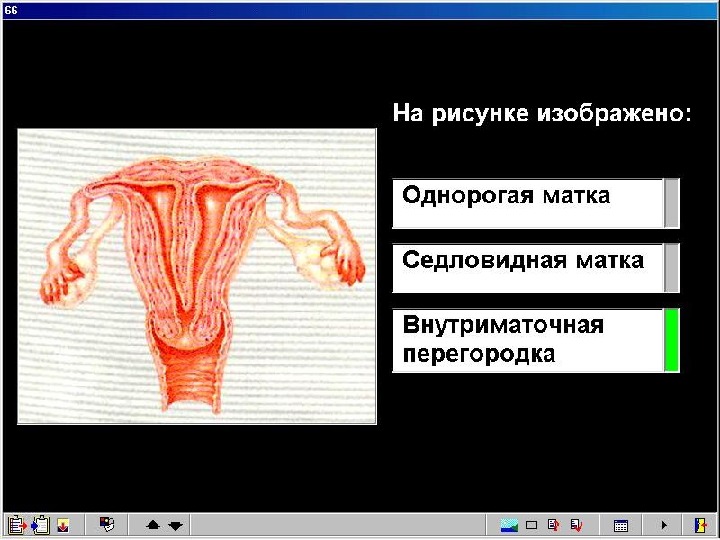The height and width of the screenshot is (540, 720).
Task: Click the landscape picture icon
Action: click(x=509, y=525)
